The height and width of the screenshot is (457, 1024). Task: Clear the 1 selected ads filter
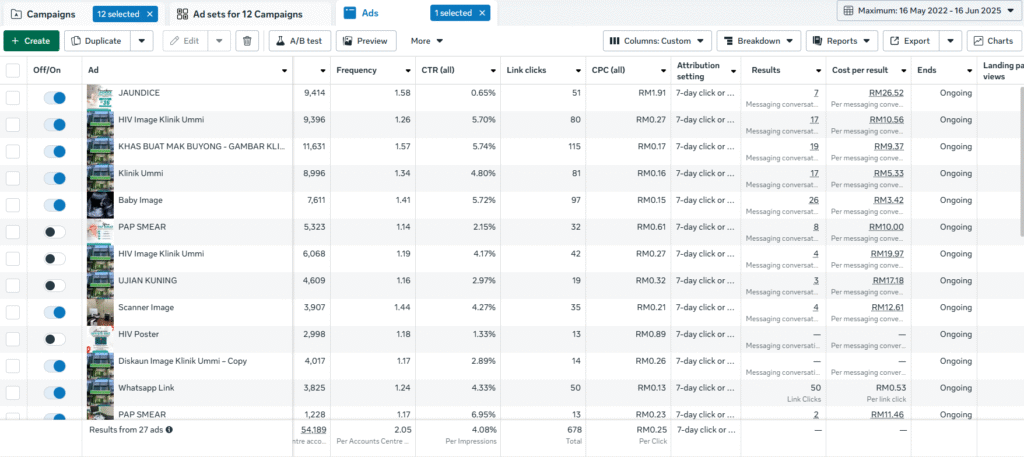coord(482,14)
